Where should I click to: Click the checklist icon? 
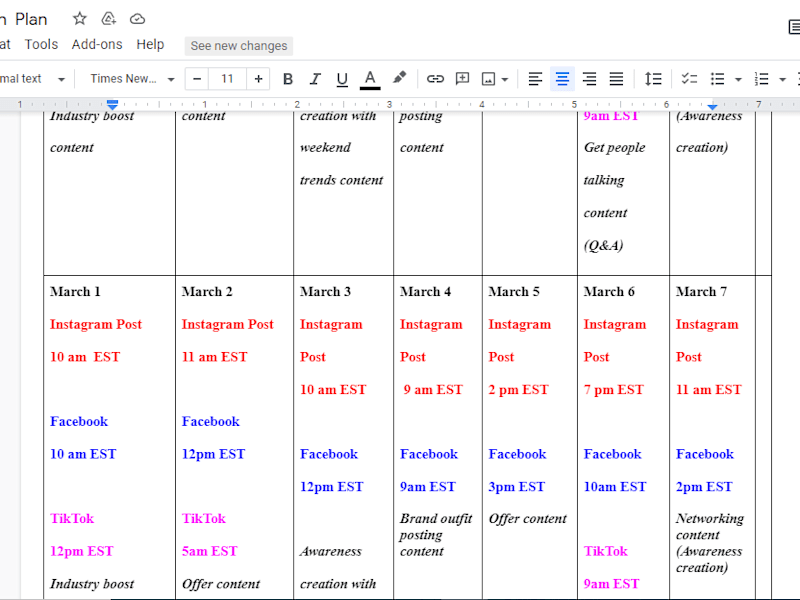(689, 79)
